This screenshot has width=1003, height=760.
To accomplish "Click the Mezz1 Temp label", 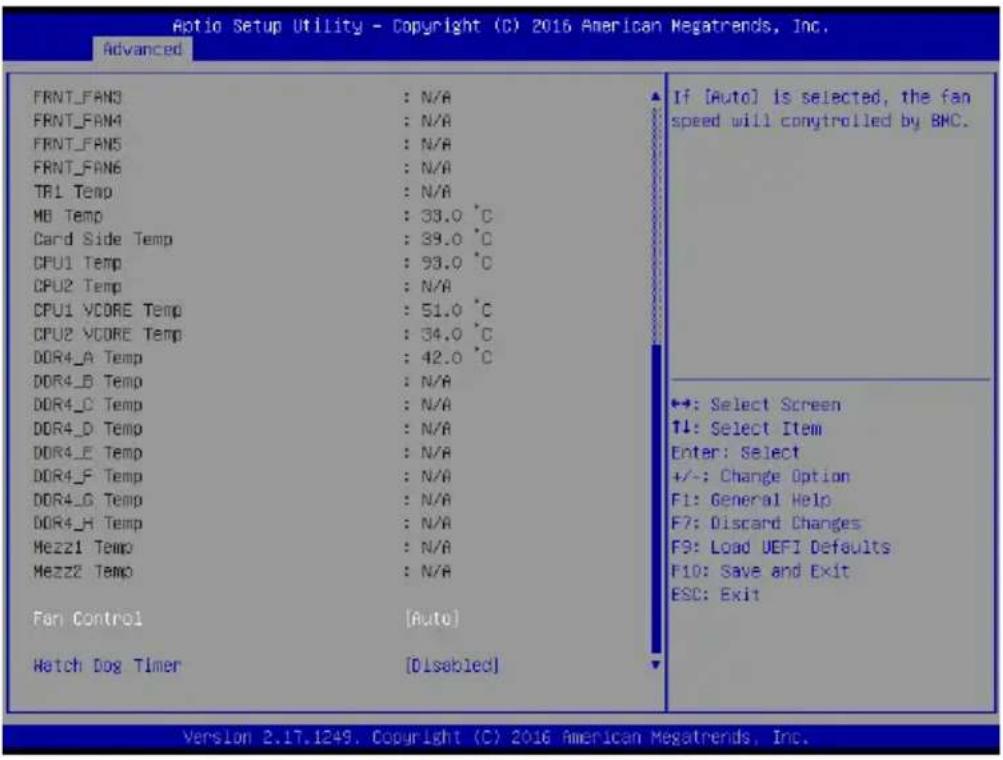I will [83, 548].
